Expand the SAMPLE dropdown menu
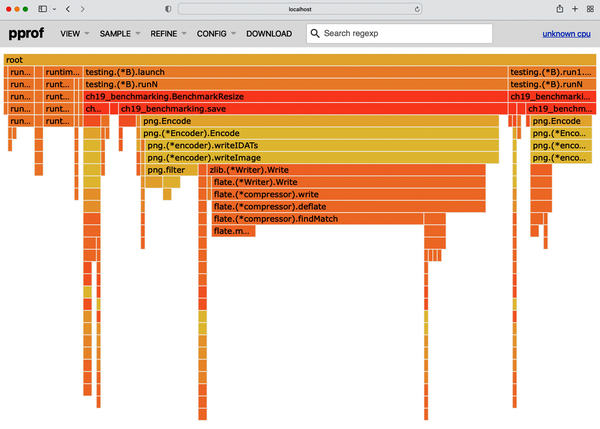Screen dimensions: 600x429 click(119, 34)
